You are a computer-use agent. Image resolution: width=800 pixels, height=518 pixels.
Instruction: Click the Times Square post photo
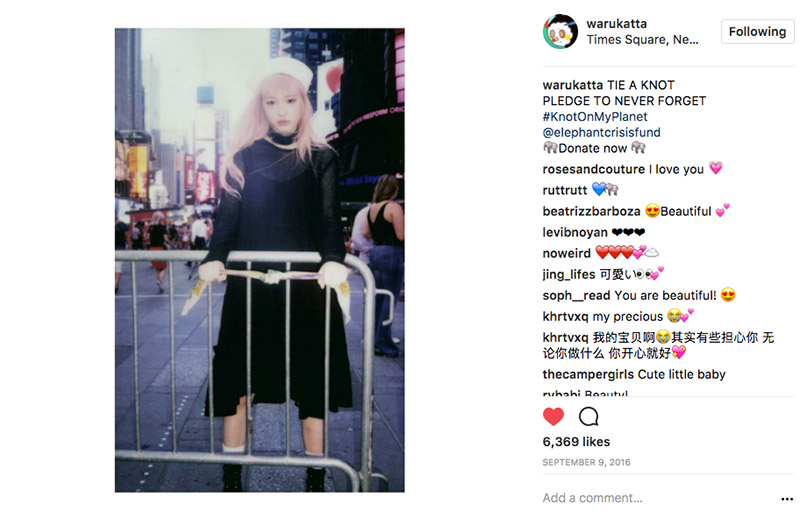pos(260,260)
